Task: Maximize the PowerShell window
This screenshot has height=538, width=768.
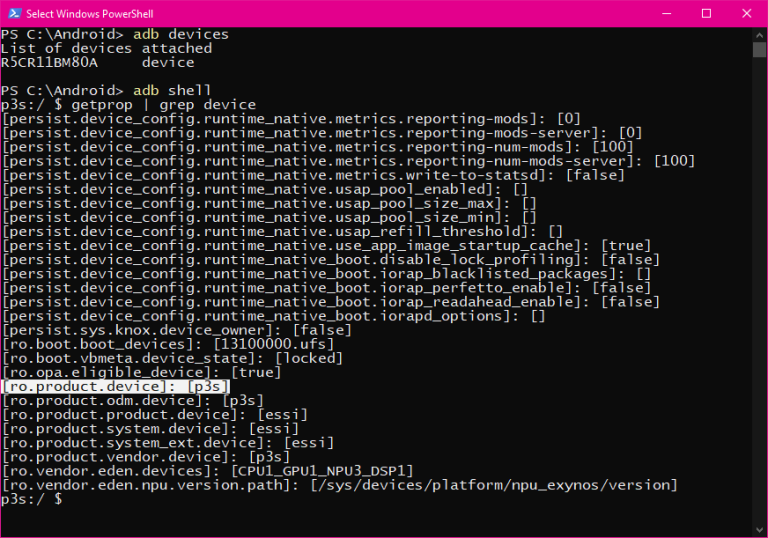Action: pos(706,13)
